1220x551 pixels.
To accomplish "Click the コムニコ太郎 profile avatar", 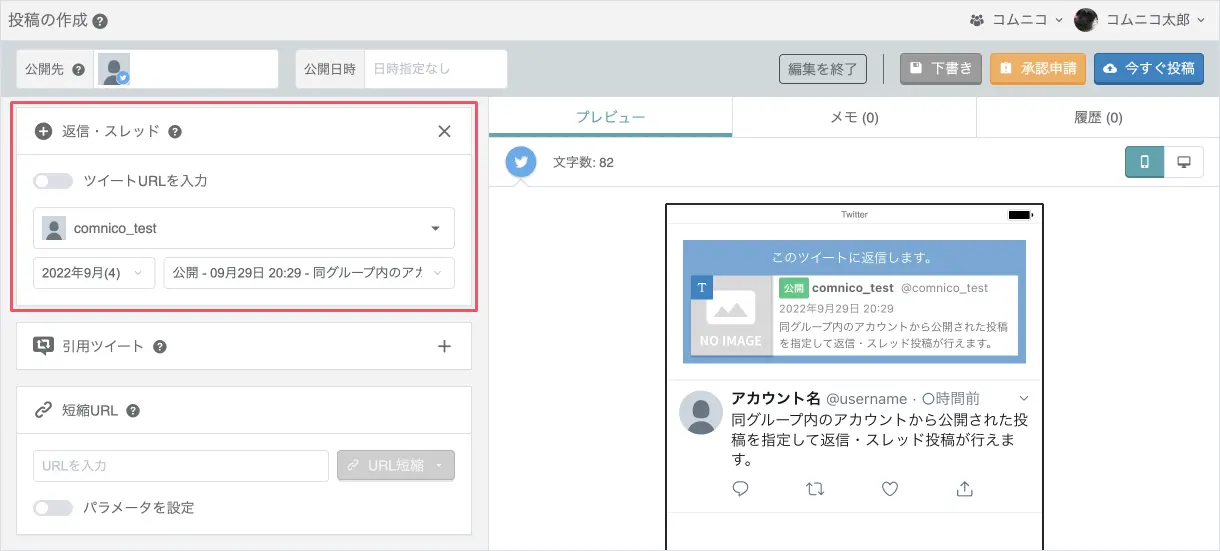I will coord(1086,20).
